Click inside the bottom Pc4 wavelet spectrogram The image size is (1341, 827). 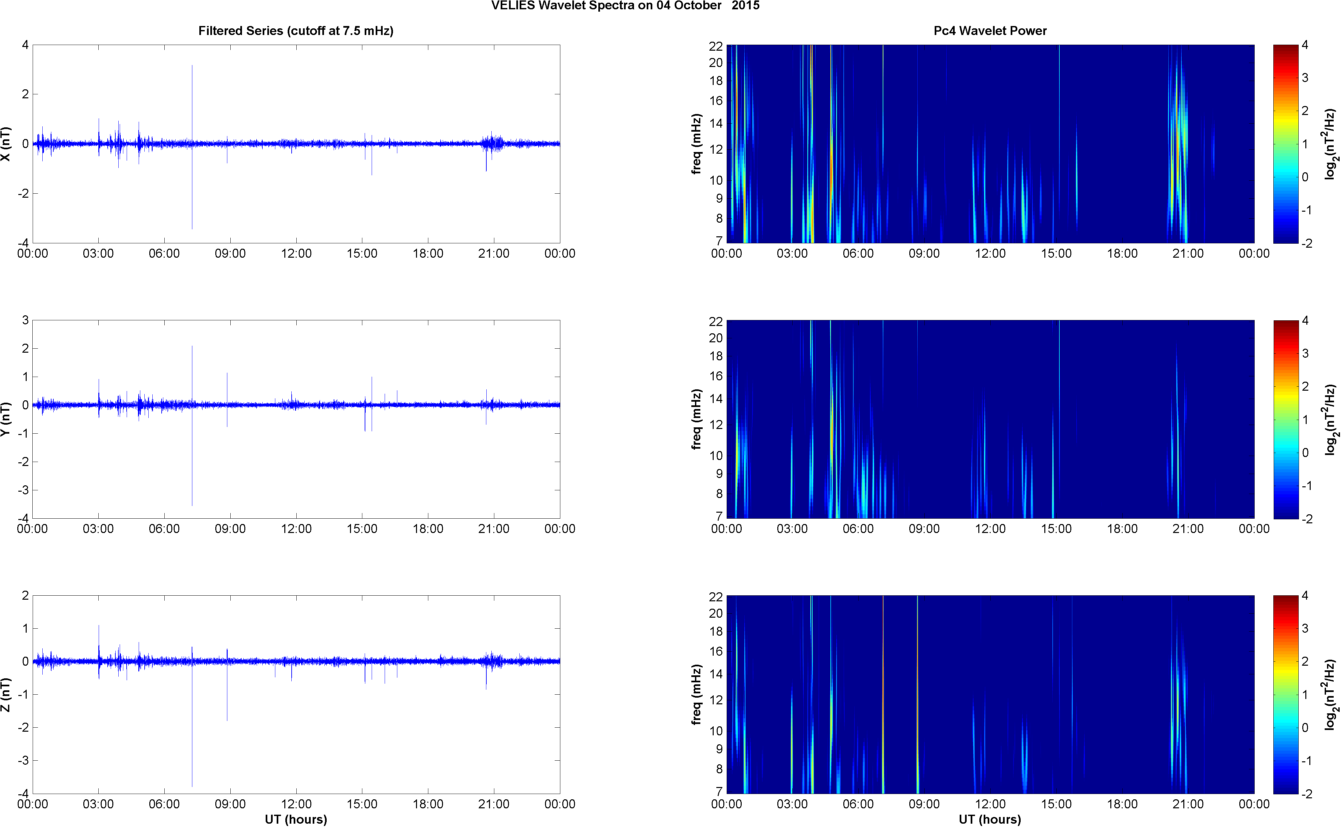990,694
